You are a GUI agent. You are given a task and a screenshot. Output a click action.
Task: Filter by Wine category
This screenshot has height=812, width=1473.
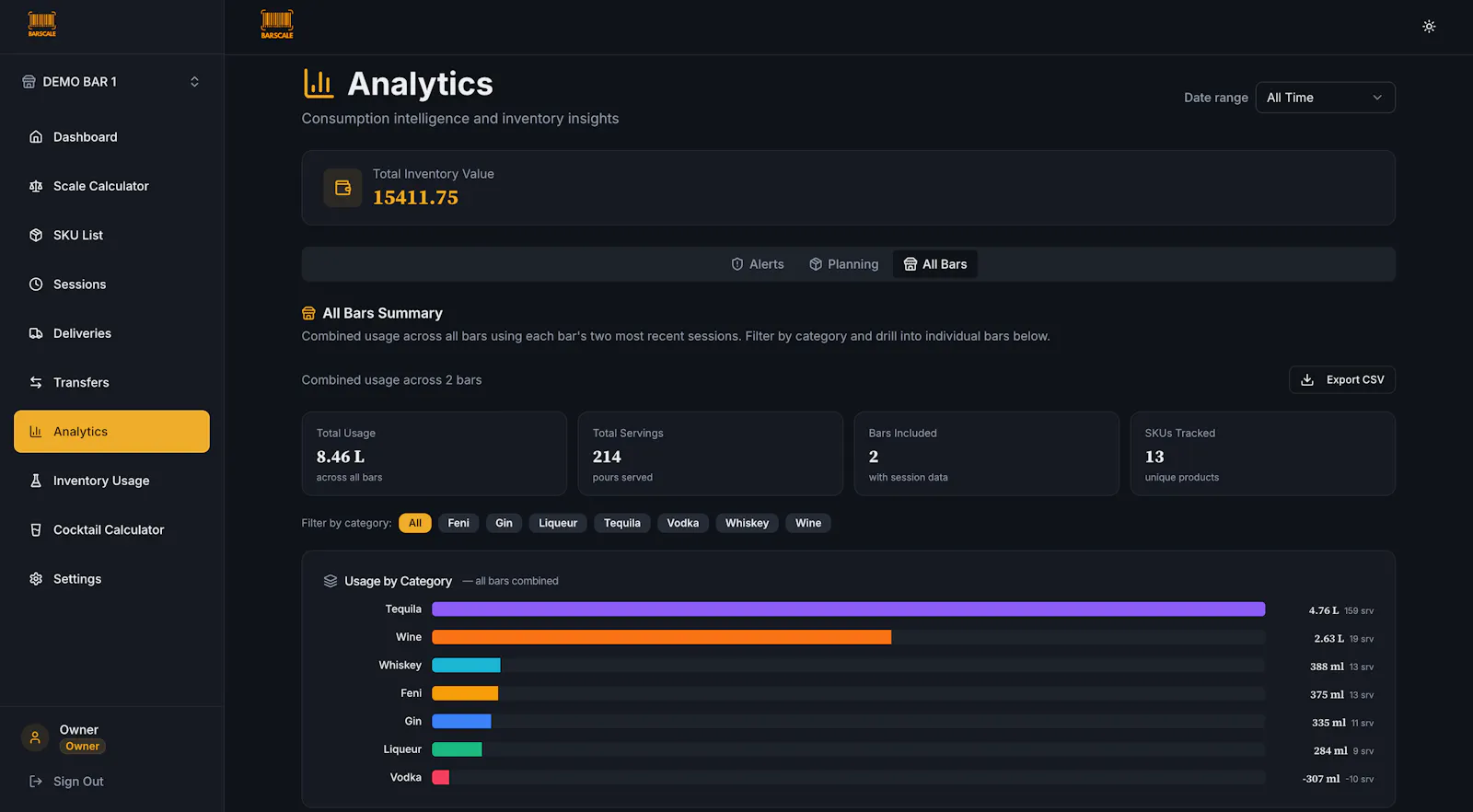coord(808,523)
